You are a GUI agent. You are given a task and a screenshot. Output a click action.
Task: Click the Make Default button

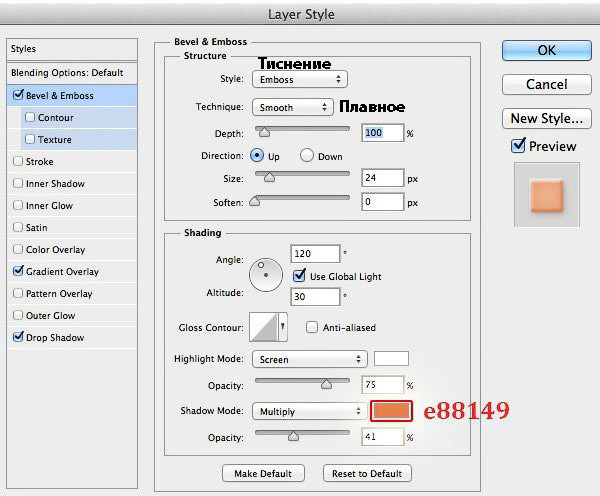coord(263,473)
